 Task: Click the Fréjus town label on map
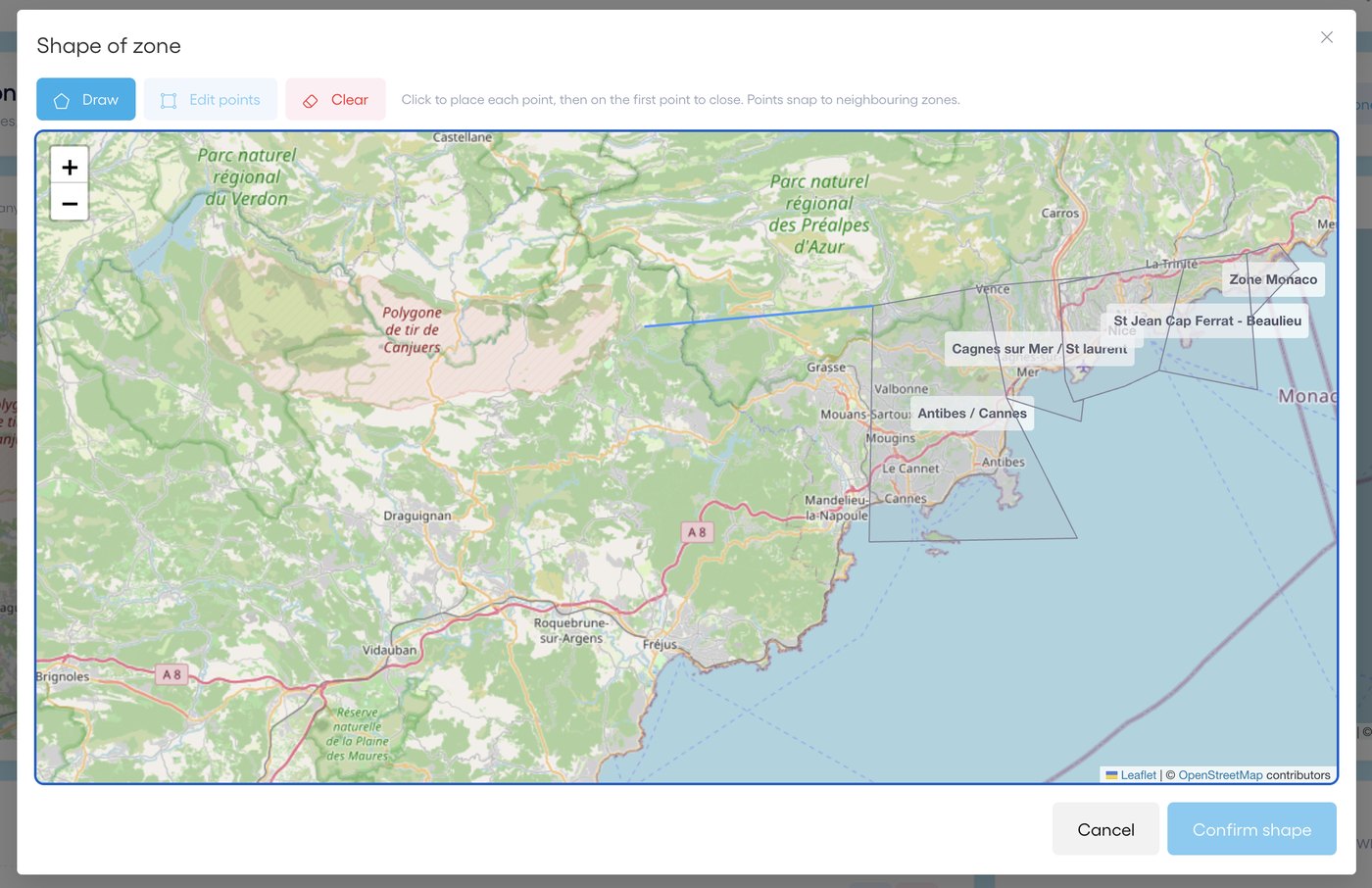660,644
